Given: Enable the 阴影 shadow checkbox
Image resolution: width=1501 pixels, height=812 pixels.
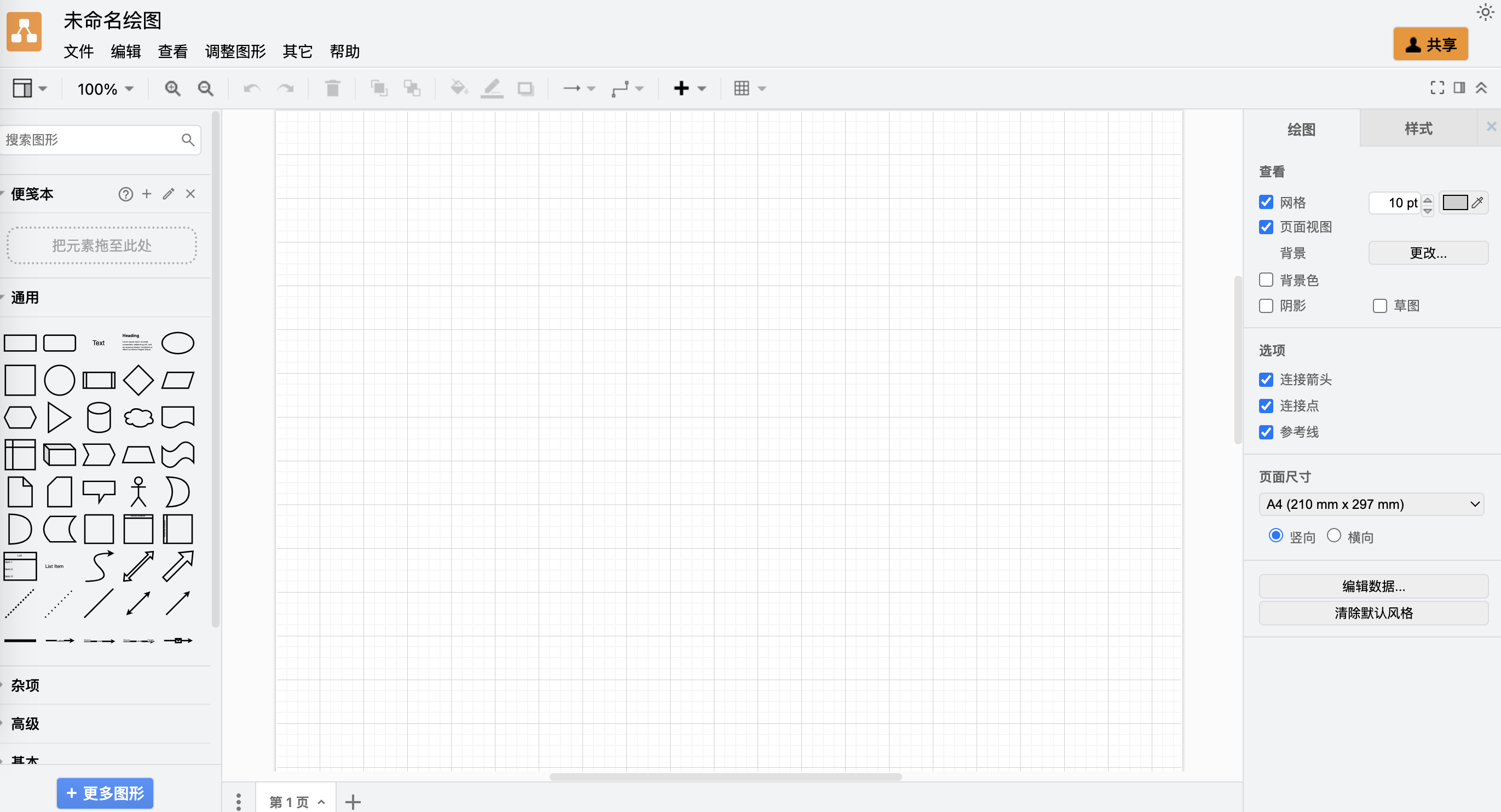Looking at the screenshot, I should tap(1266, 306).
